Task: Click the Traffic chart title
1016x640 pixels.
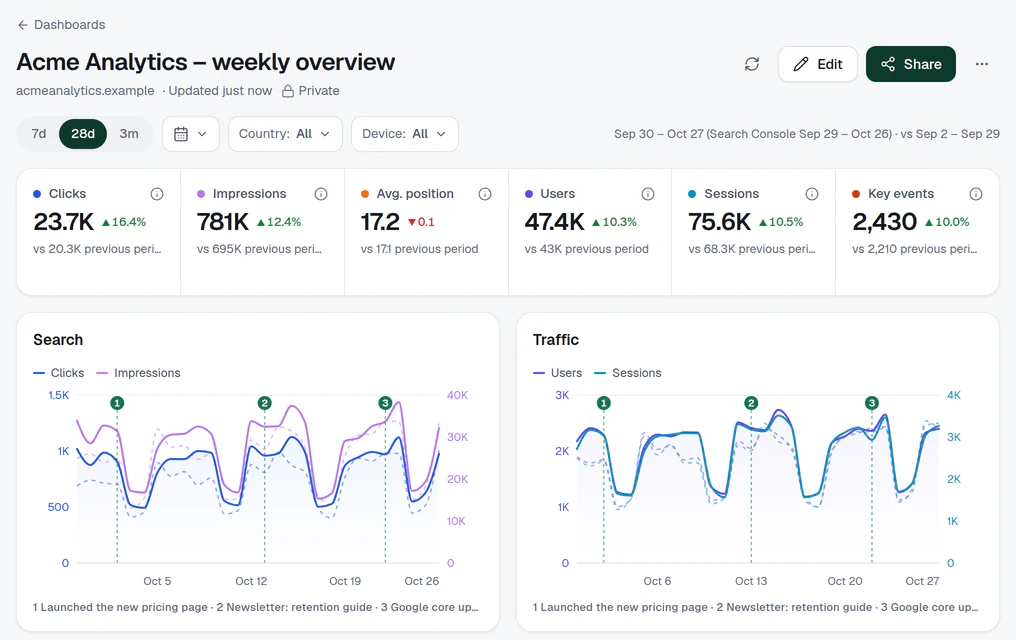Action: point(556,340)
